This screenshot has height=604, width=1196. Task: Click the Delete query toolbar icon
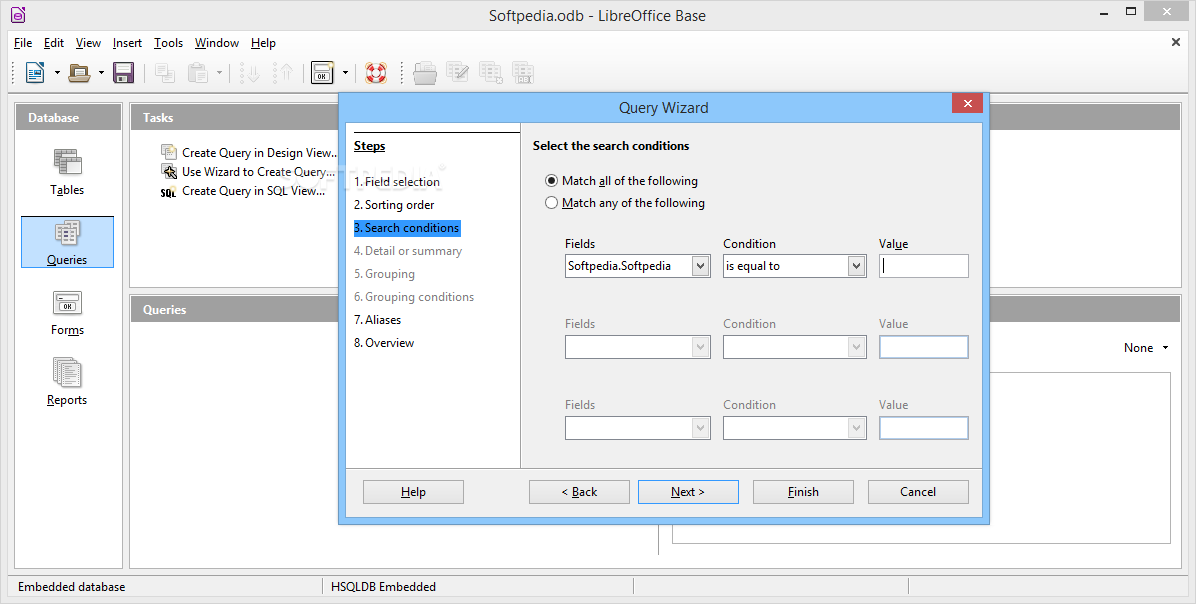[x=490, y=72]
